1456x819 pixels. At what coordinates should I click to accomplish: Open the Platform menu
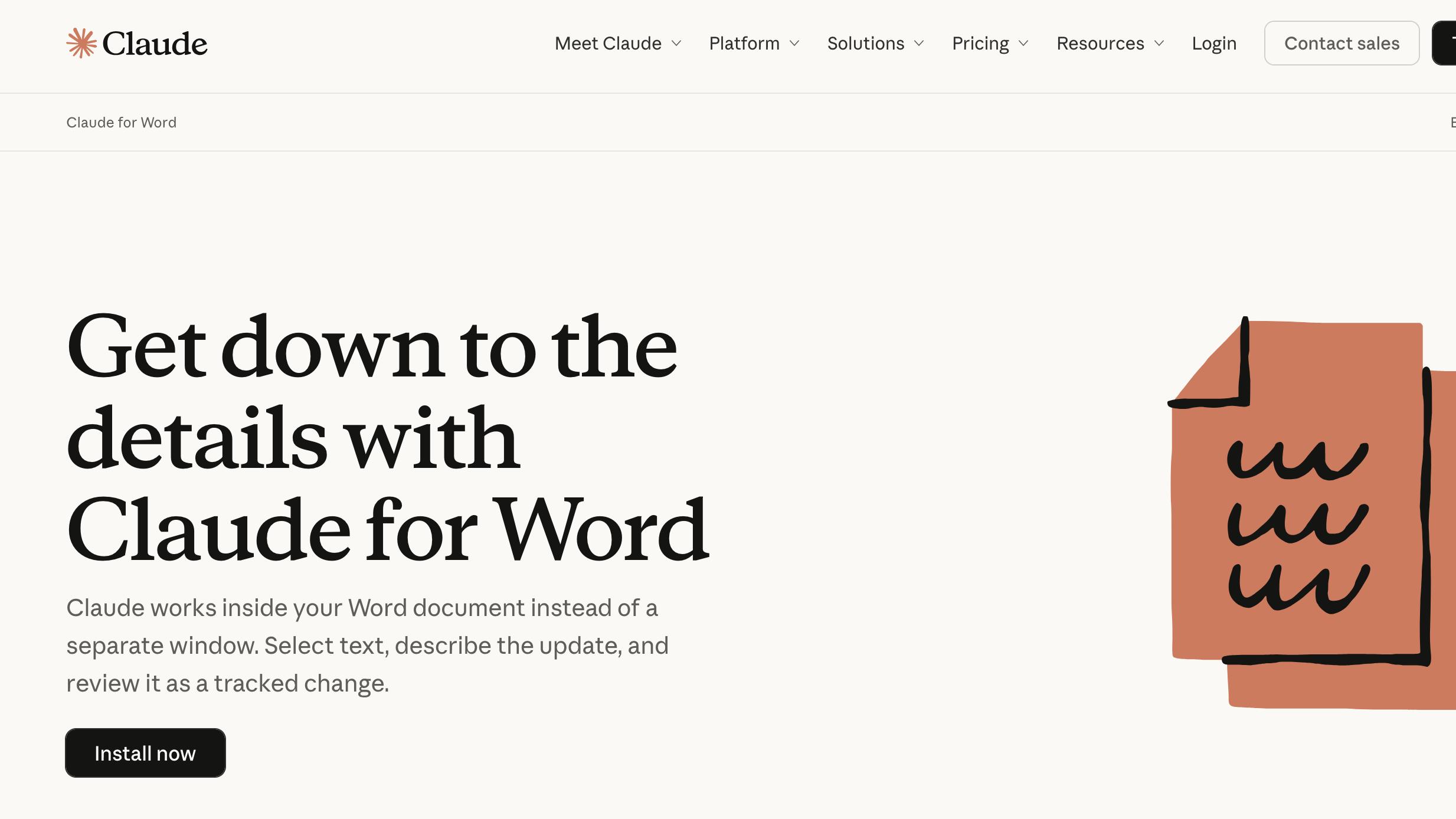(744, 43)
